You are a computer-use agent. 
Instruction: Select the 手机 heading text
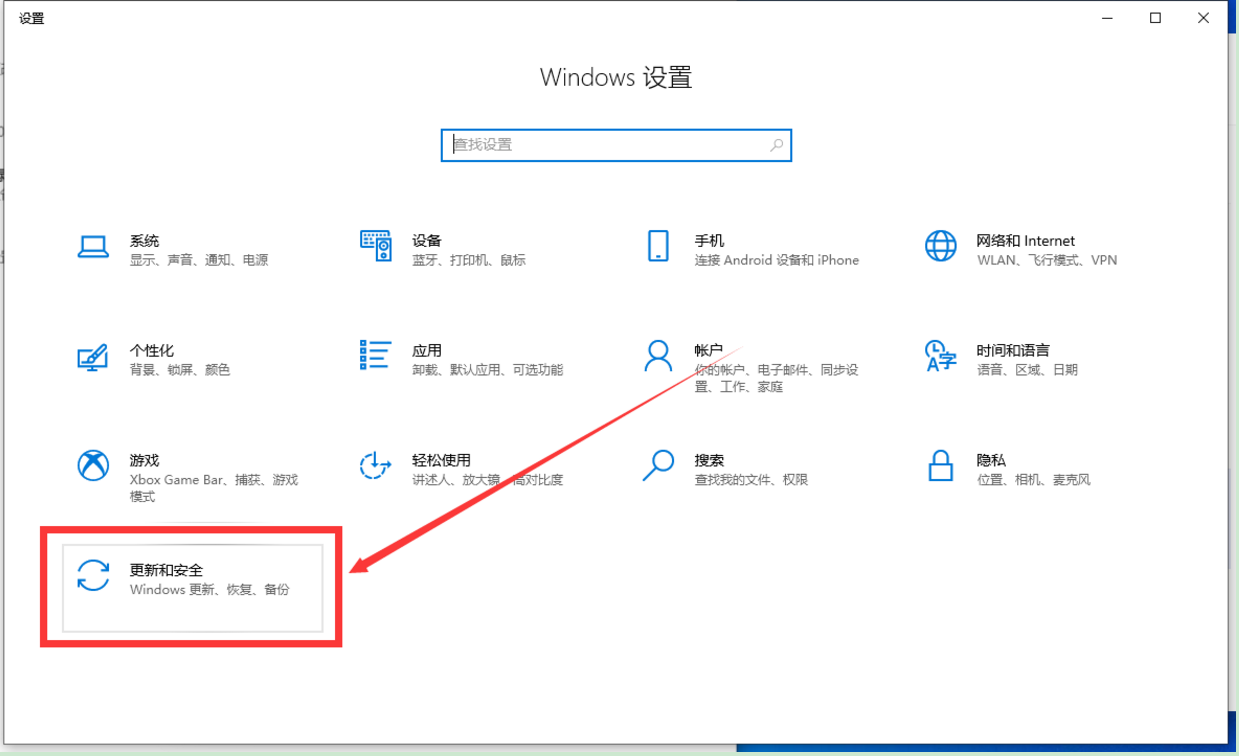(709, 241)
